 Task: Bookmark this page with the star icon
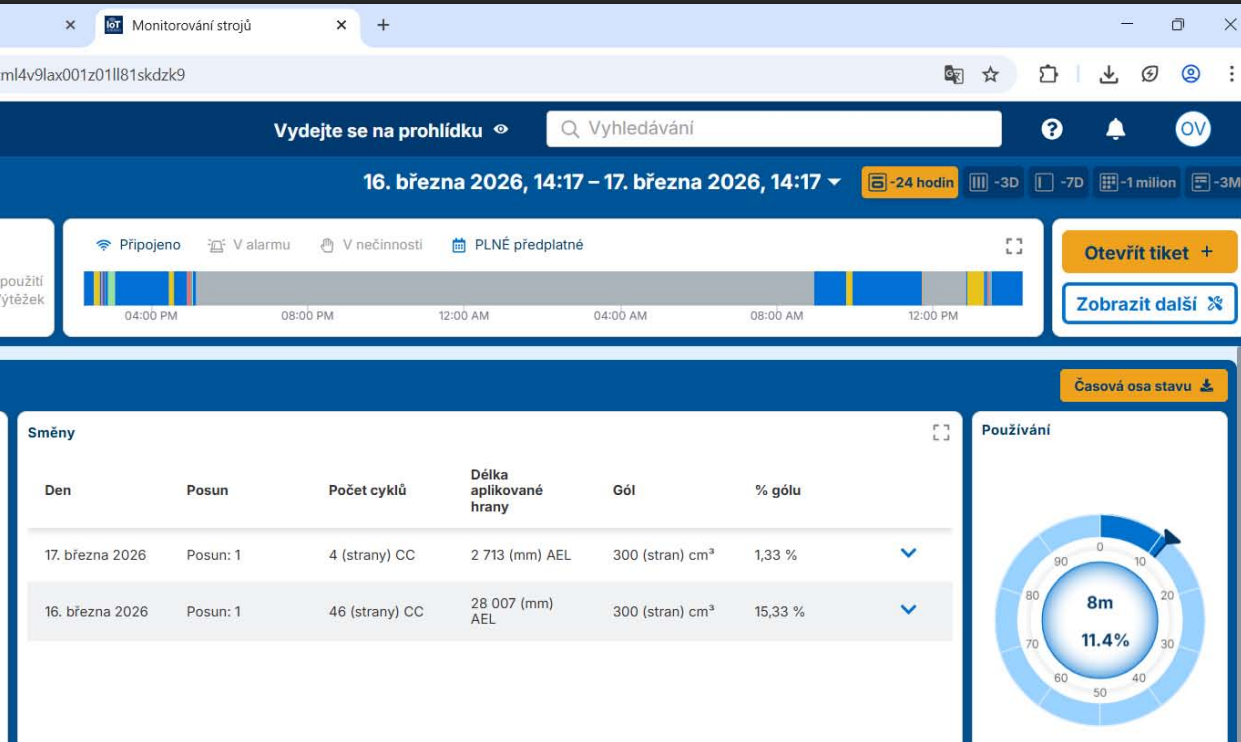(x=990, y=74)
